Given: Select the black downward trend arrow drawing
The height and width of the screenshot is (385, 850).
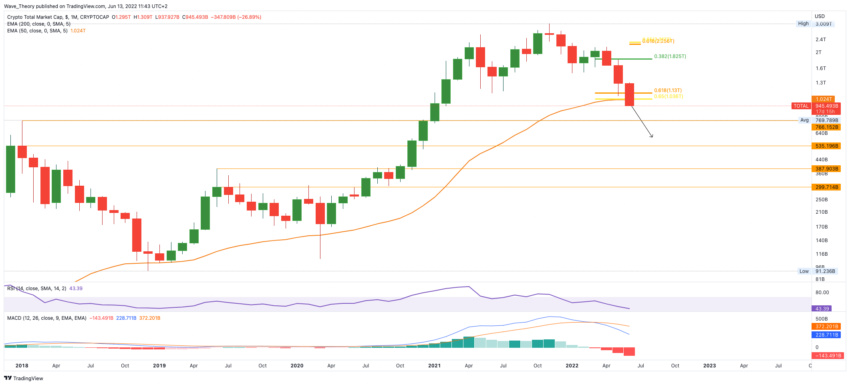Looking at the screenshot, I should [641, 121].
